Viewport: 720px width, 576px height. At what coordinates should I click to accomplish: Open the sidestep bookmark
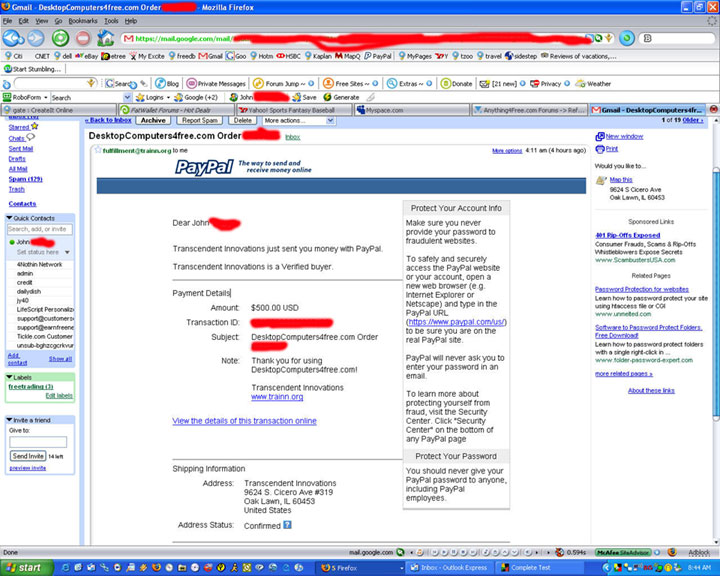pos(521,56)
